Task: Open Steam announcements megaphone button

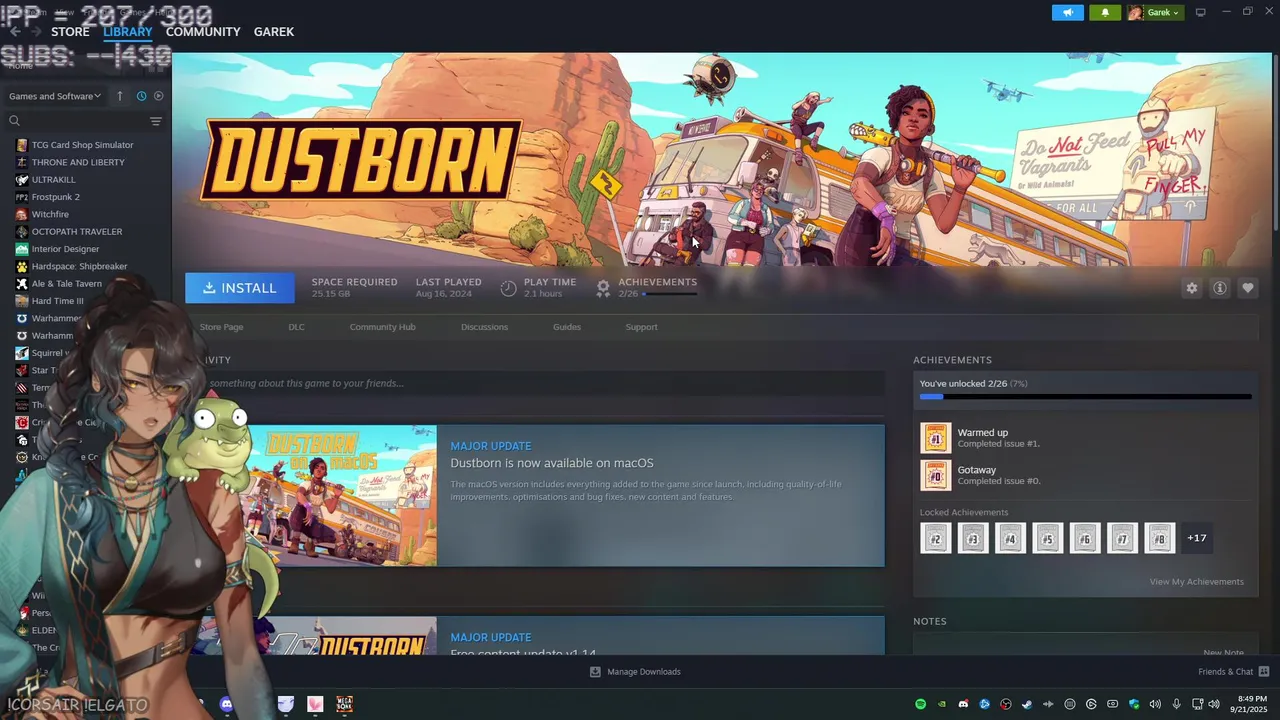Action: pyautogui.click(x=1067, y=12)
